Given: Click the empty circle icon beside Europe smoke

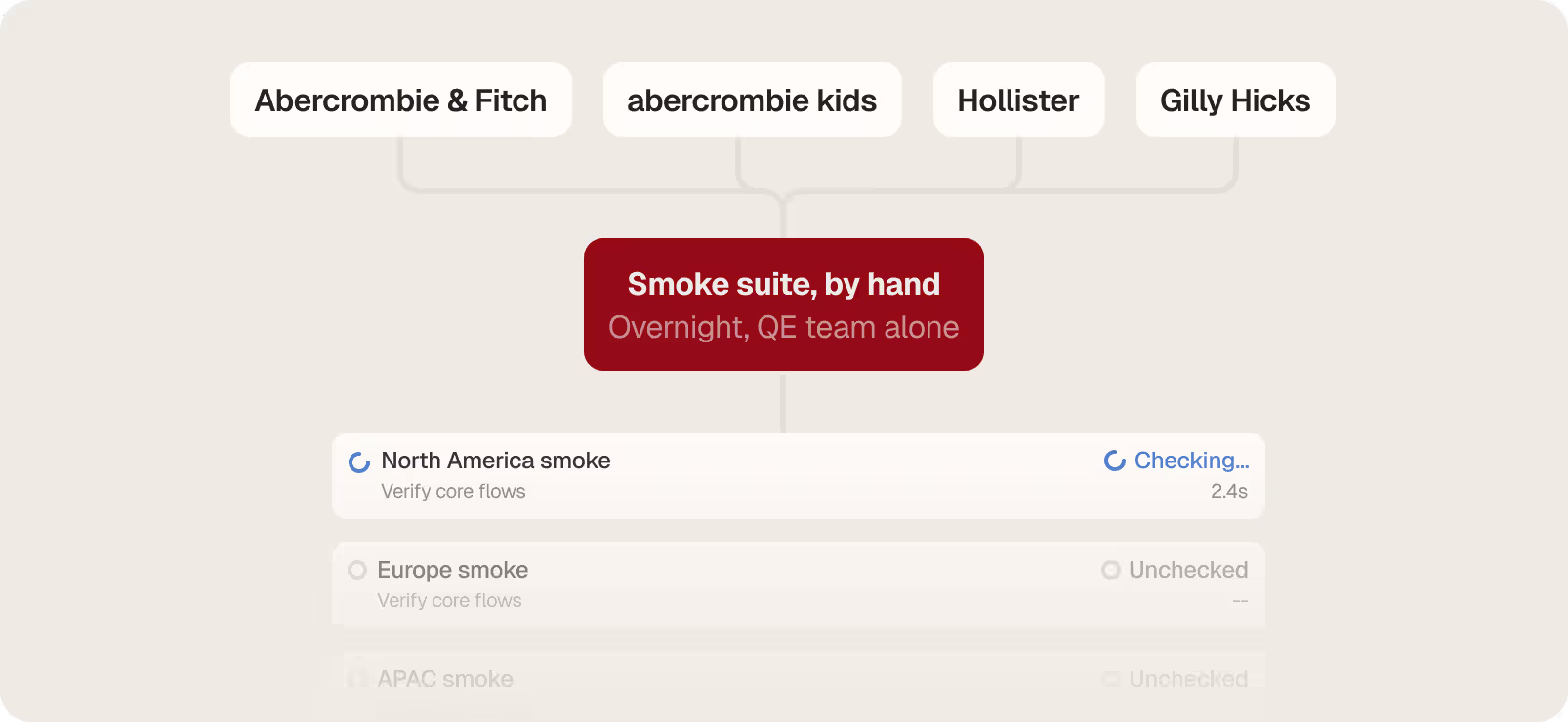Looking at the screenshot, I should point(357,570).
